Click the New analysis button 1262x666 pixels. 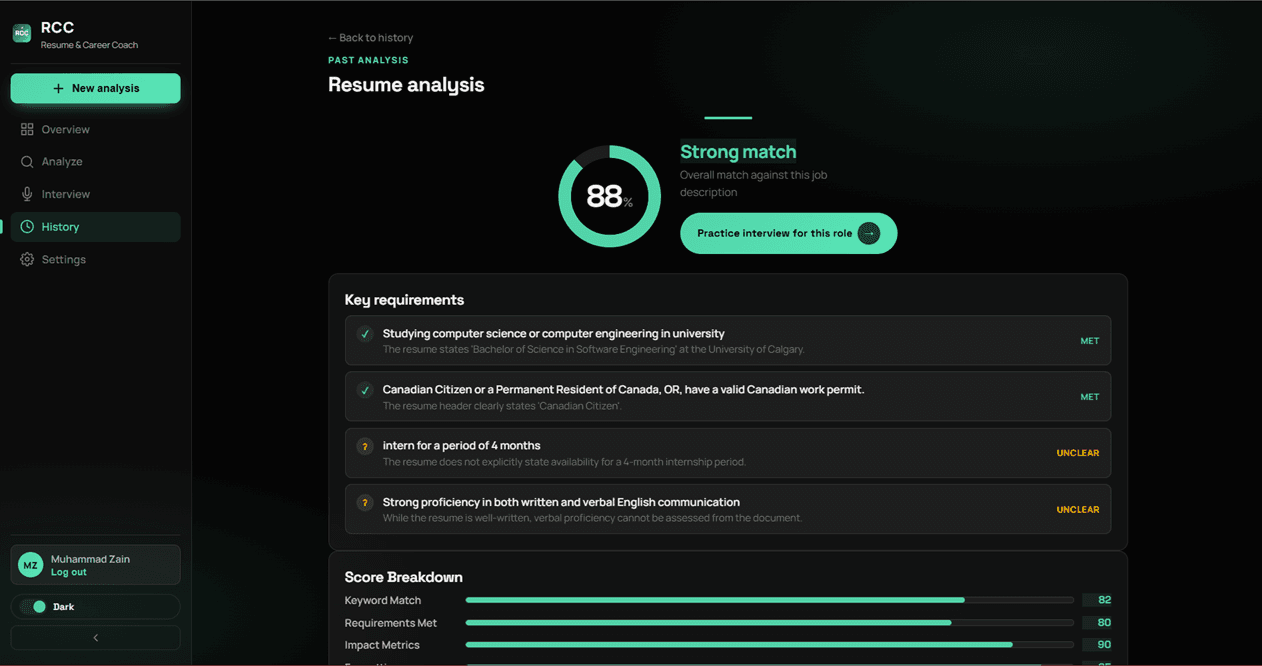[96, 88]
